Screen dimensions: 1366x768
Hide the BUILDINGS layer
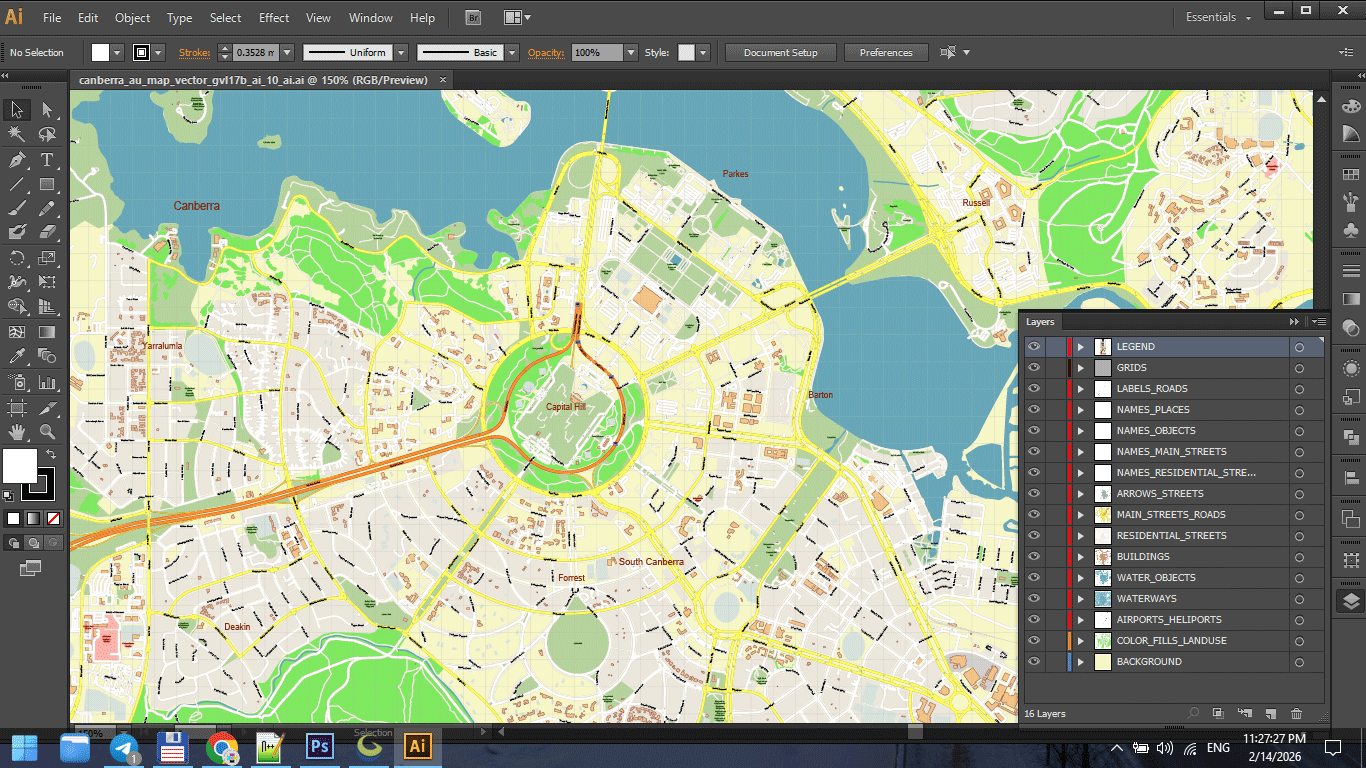point(1034,556)
